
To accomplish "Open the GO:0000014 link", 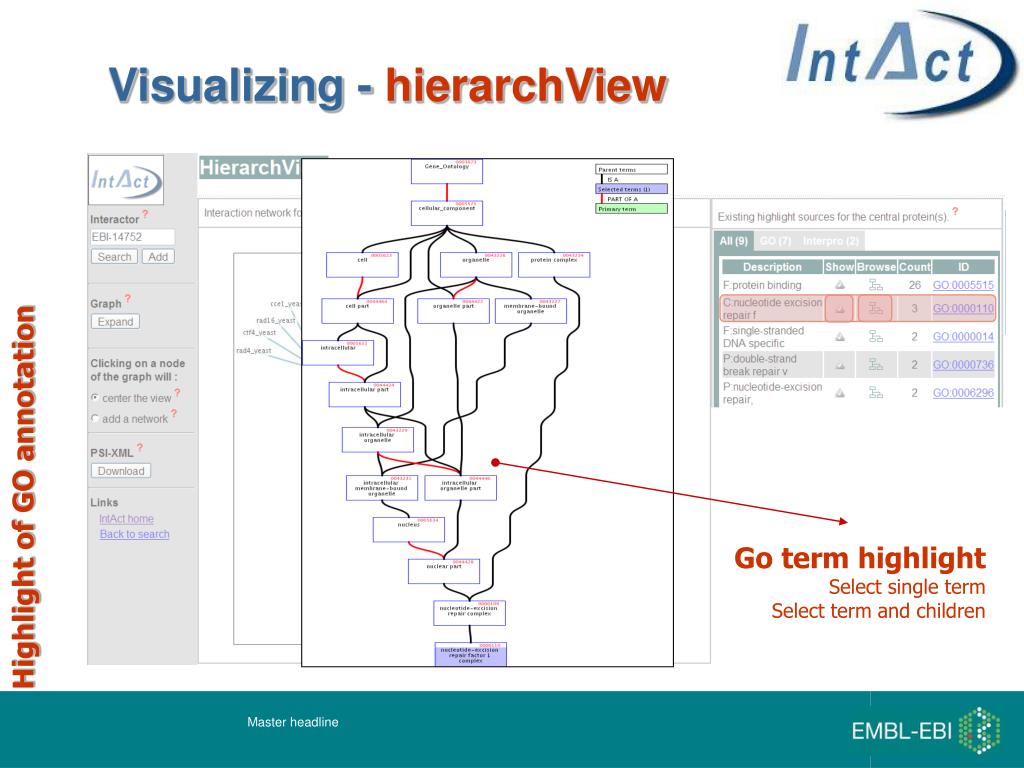I will click(x=963, y=336).
